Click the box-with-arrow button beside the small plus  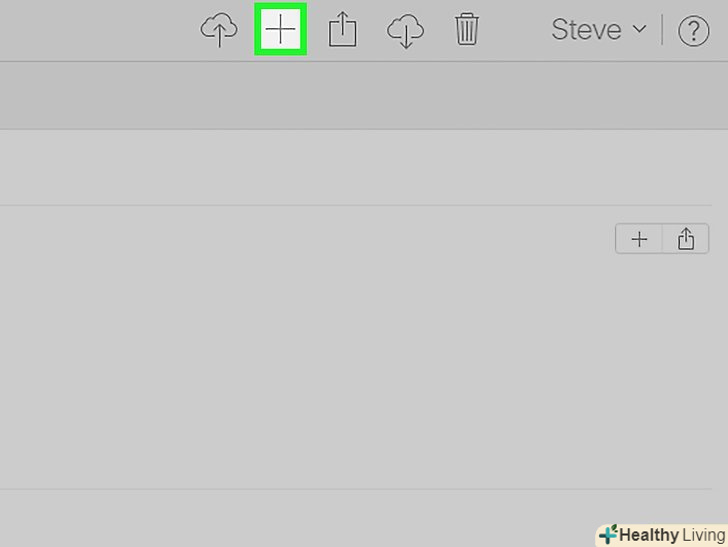click(x=686, y=239)
